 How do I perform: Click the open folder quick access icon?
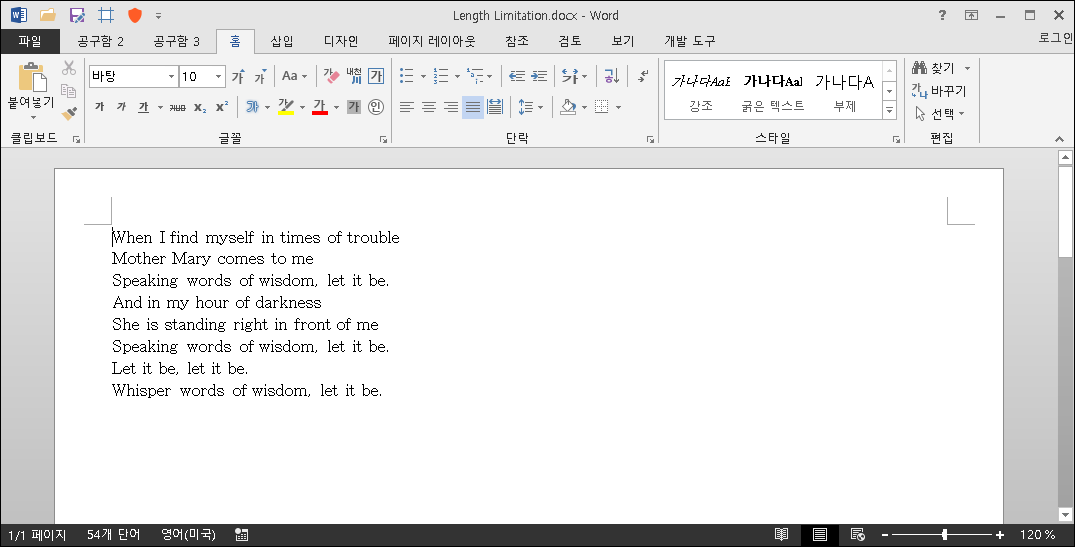pos(47,14)
